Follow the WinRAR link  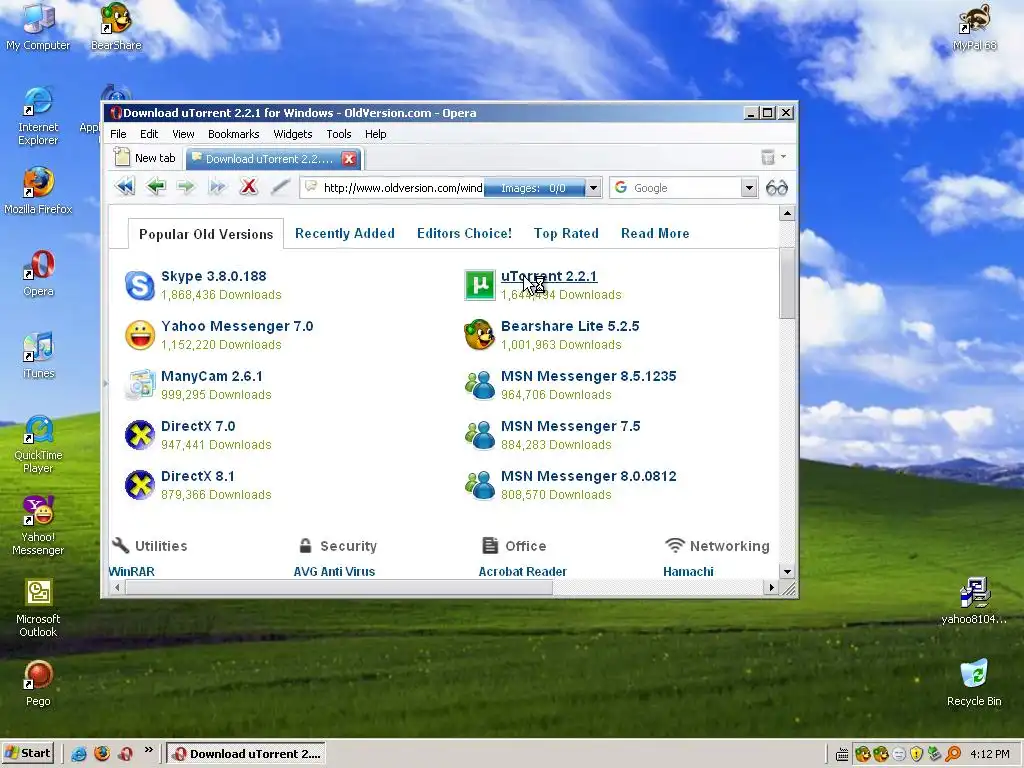coord(132,571)
